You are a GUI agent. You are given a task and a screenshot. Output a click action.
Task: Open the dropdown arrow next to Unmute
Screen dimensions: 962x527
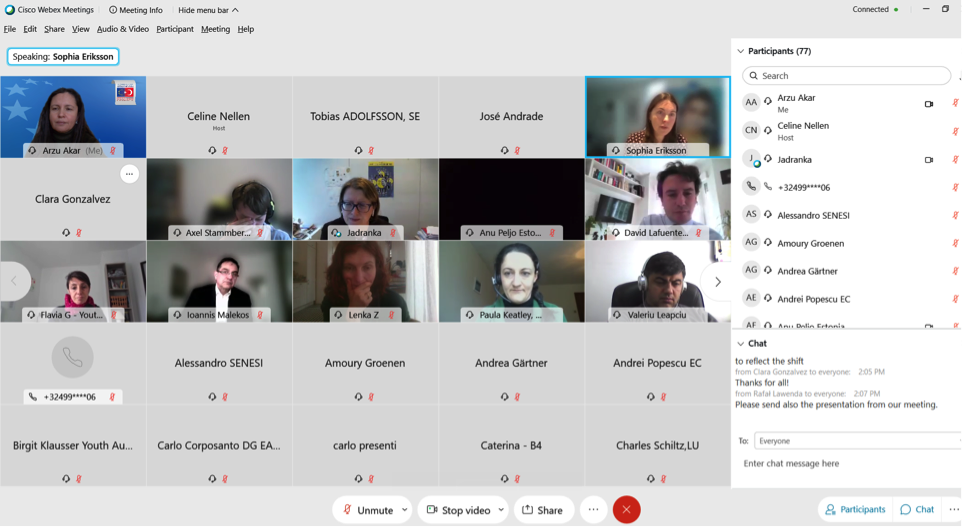coord(404,510)
